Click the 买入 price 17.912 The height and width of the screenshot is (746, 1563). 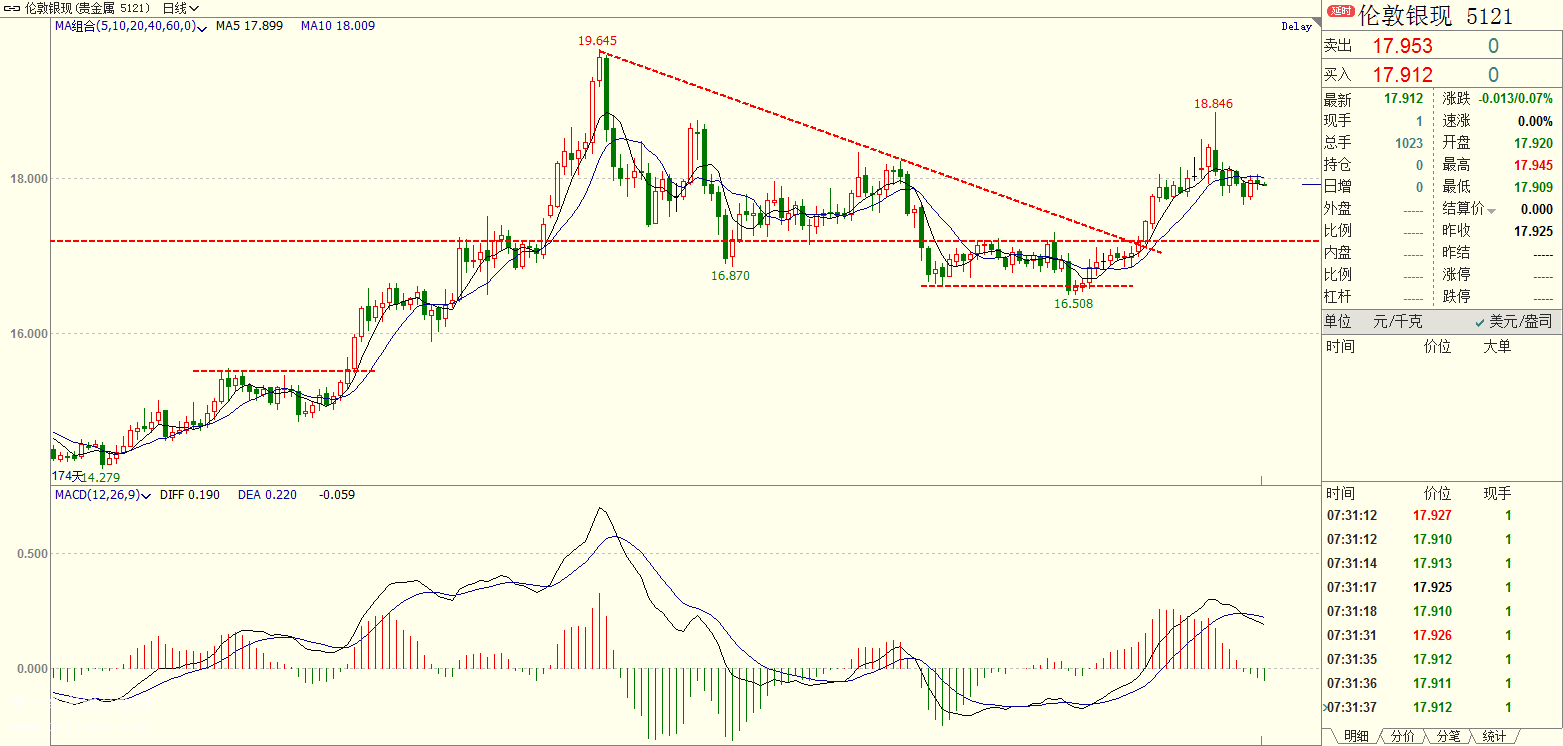pos(1401,74)
